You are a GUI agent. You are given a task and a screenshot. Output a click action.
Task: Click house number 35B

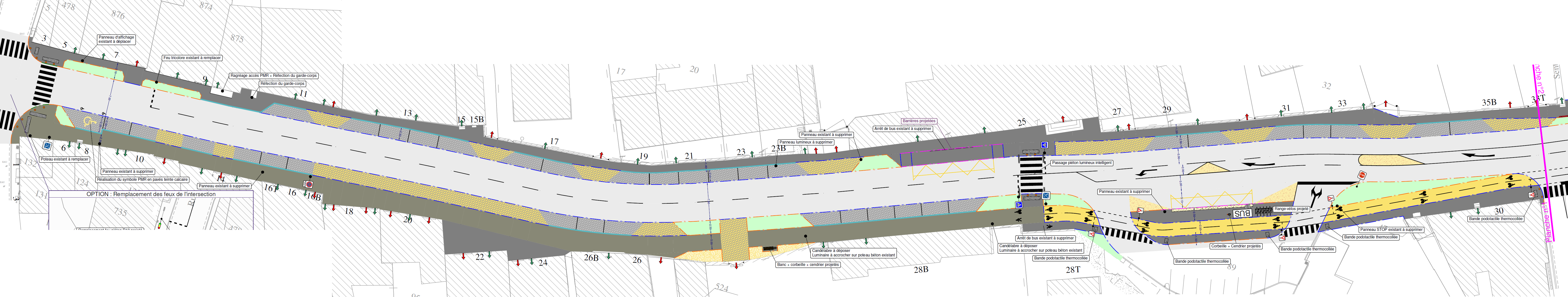coord(1489,103)
